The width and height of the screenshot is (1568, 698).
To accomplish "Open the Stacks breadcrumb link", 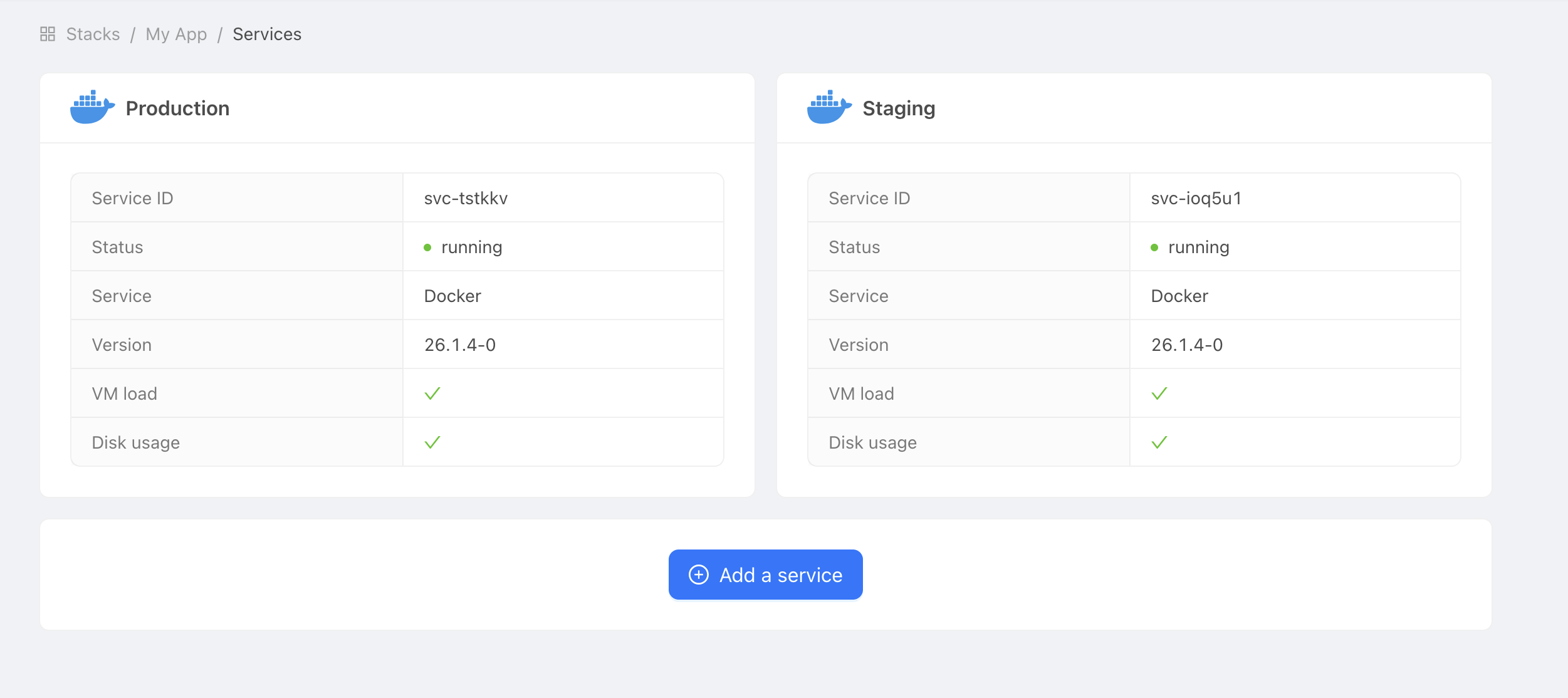I will [93, 34].
